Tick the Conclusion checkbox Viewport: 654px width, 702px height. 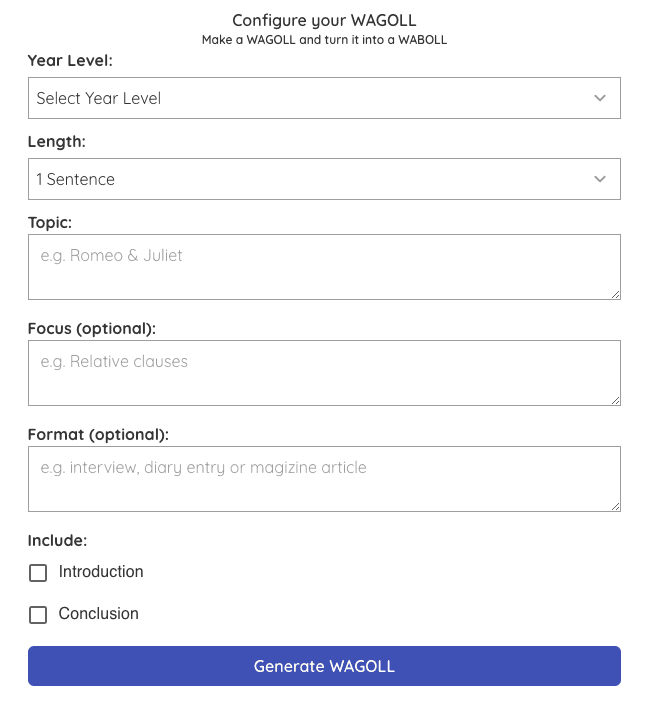point(38,615)
